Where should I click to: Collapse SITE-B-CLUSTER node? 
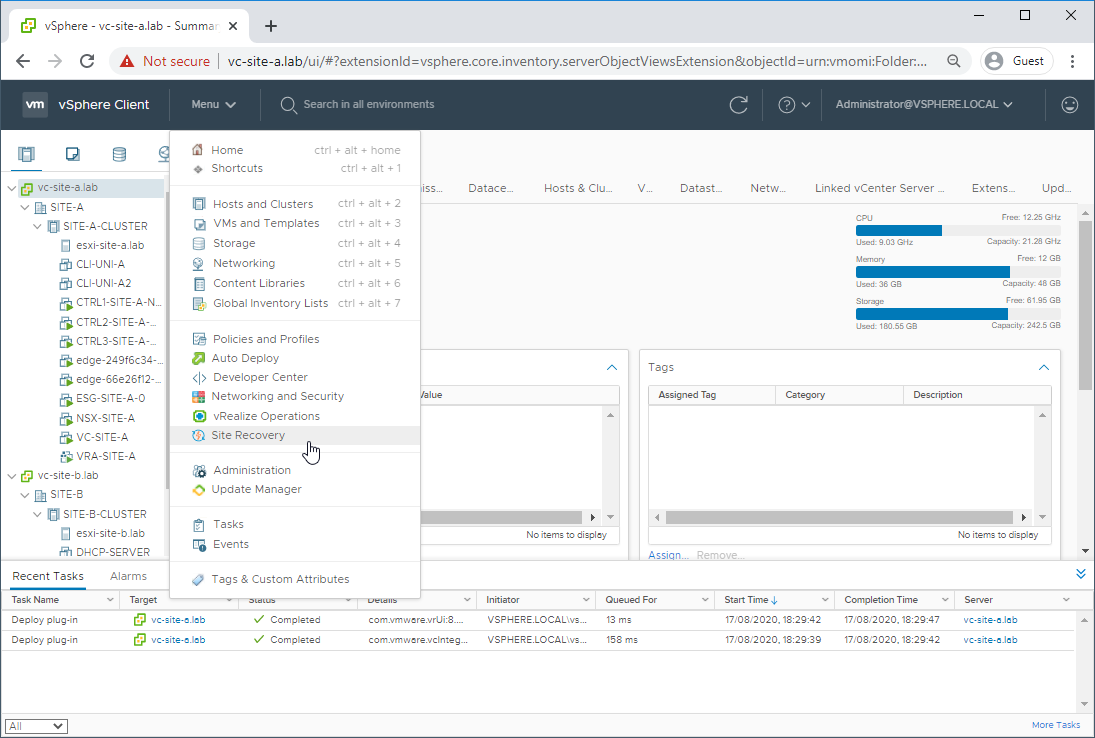tap(38, 514)
